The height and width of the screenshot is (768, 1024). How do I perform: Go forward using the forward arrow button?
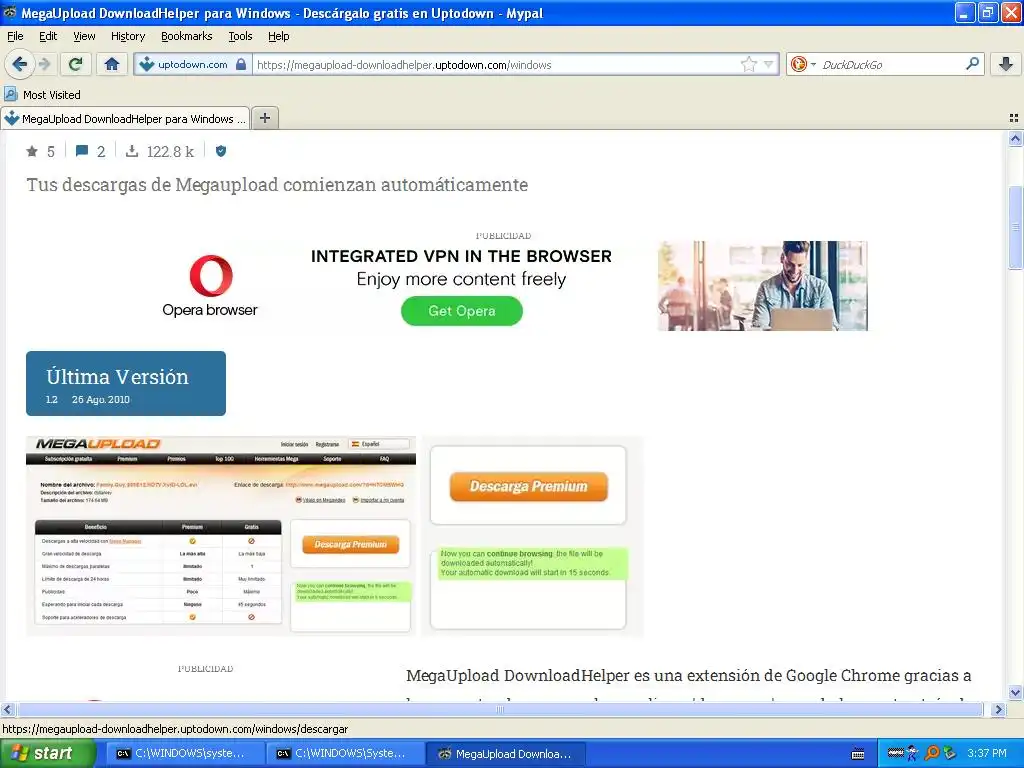[x=44, y=64]
